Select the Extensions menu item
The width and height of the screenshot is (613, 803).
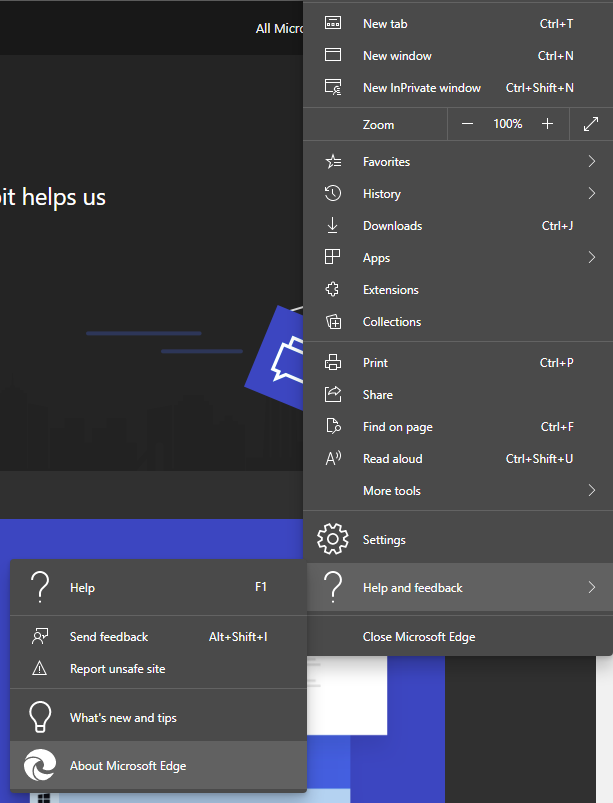[458, 289]
